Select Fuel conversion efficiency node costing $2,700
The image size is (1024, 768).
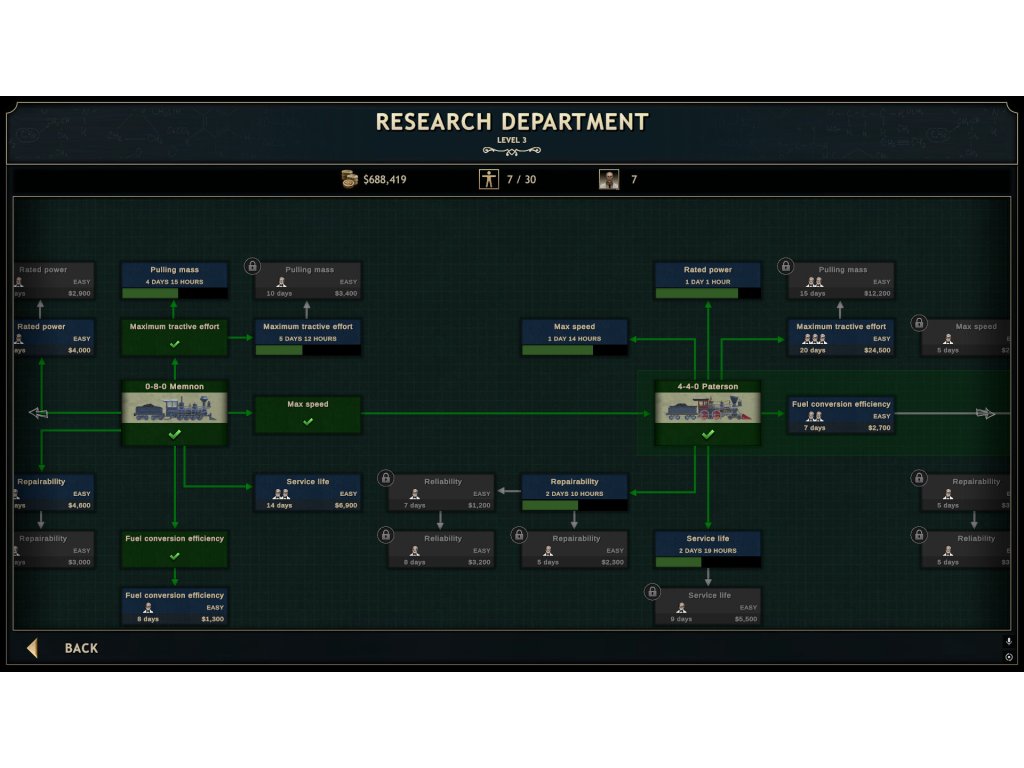[x=841, y=415]
